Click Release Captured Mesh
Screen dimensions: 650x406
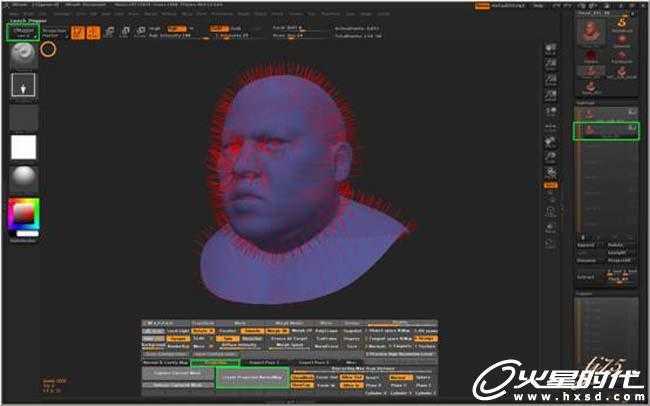177,385
